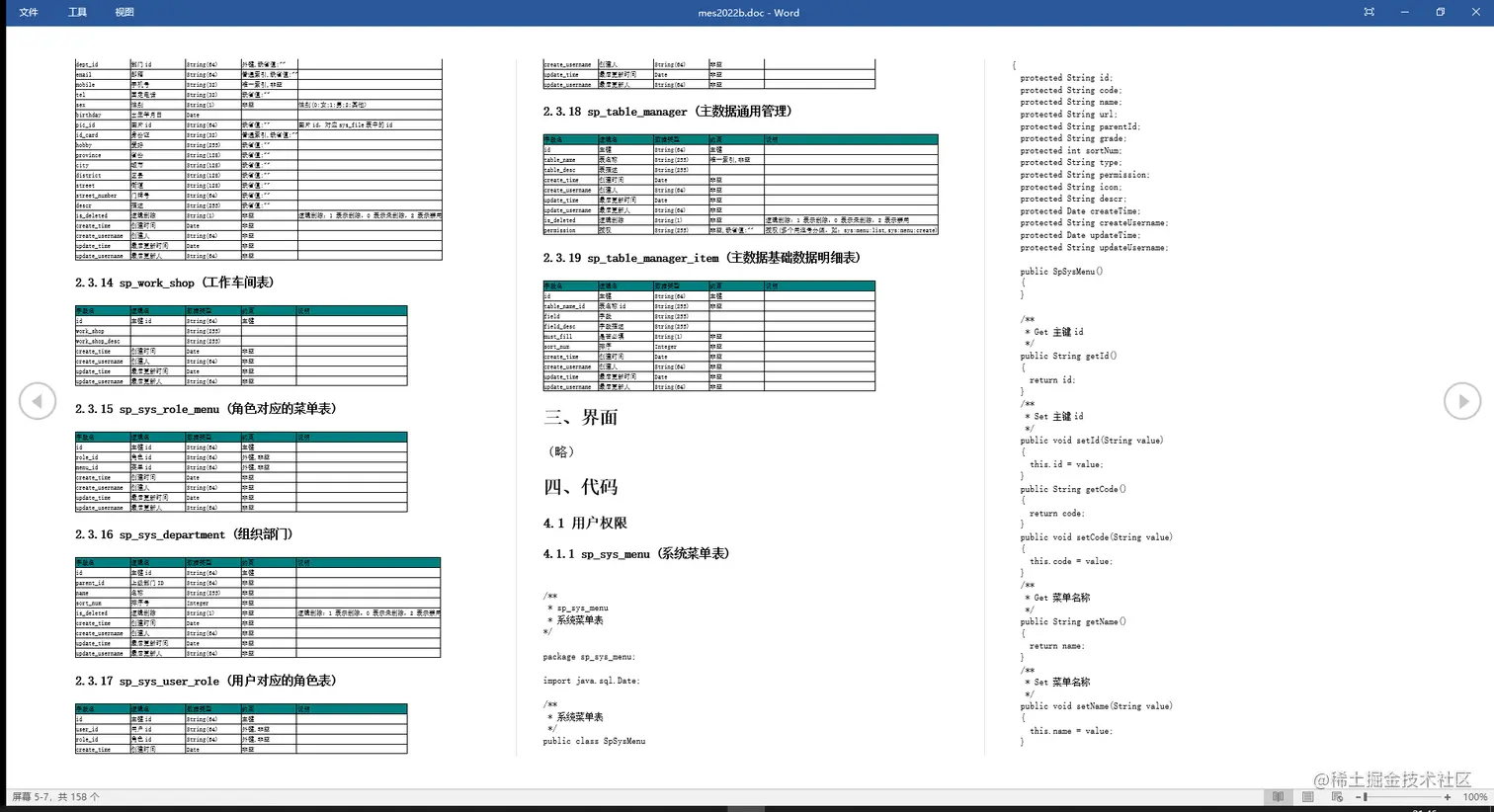1494x812 pixels.
Task: Click the zoom out minus button
Action: click(x=1358, y=797)
